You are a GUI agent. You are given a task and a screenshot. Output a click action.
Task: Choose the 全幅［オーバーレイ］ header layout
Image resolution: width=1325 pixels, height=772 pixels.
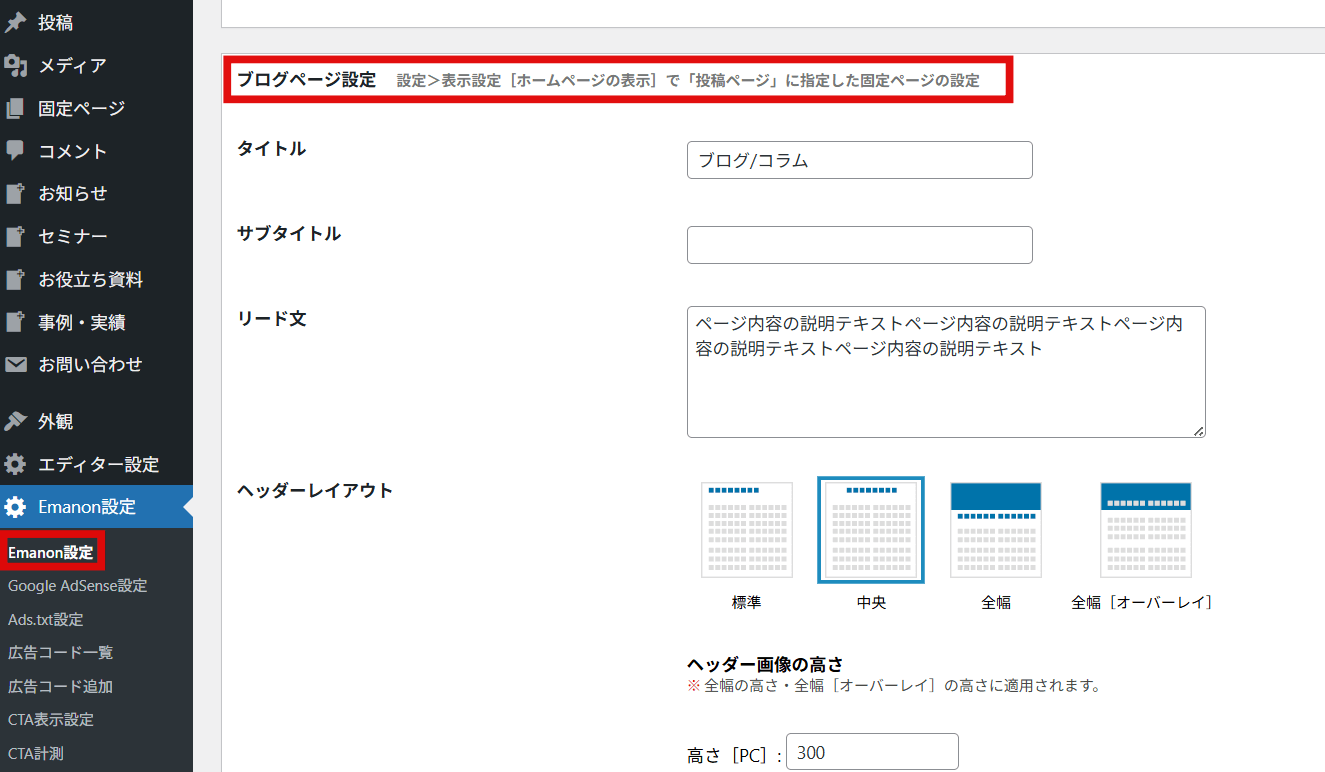(1145, 530)
